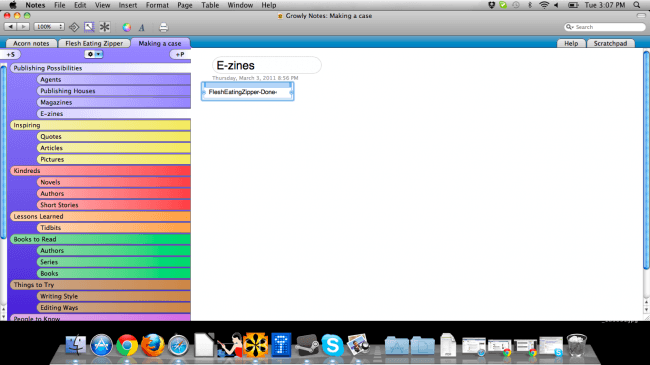Launch Google Chrome from the Dock
This screenshot has height=365, width=650.
coord(127,345)
